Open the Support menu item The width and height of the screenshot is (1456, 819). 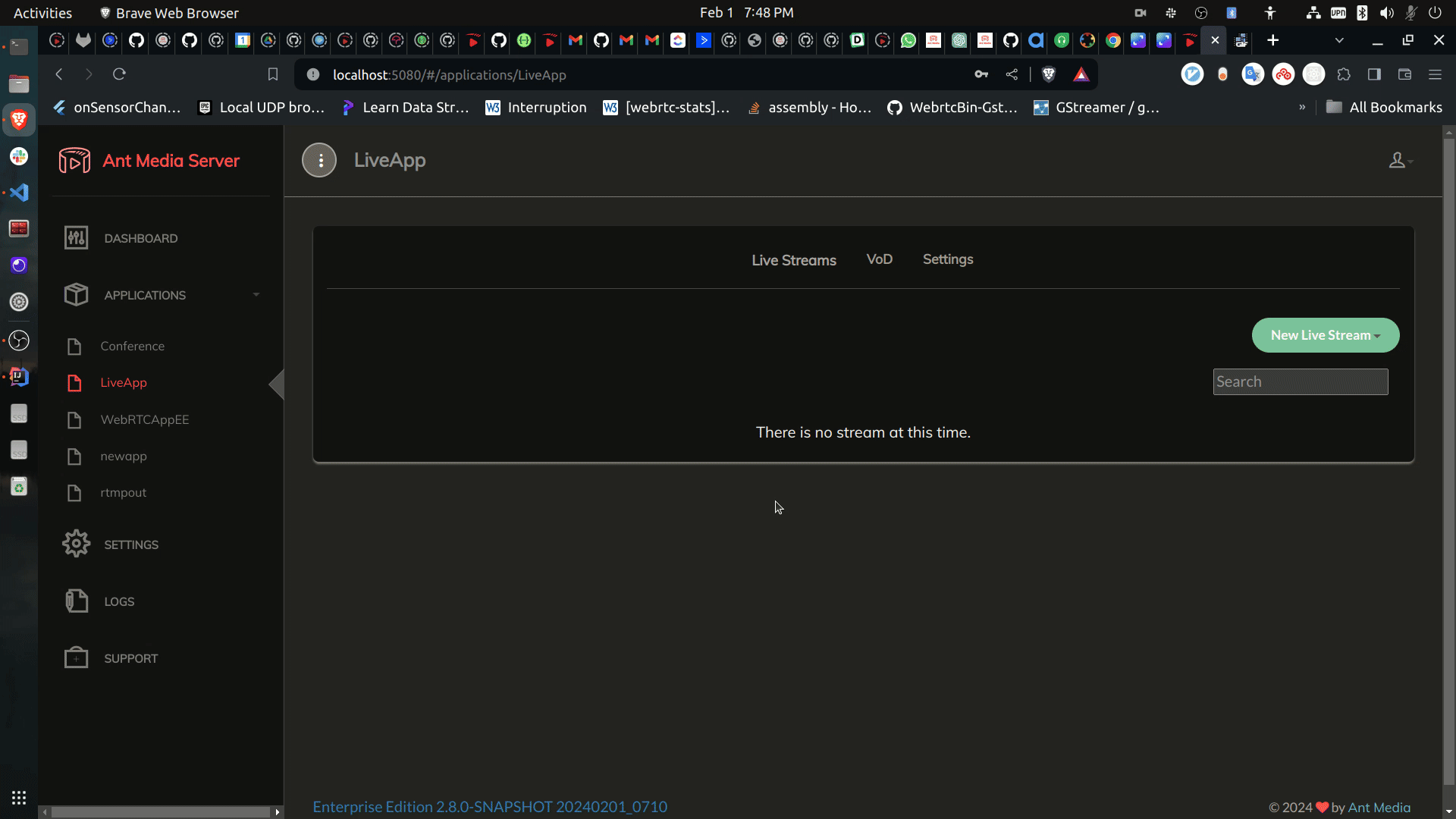click(x=131, y=658)
